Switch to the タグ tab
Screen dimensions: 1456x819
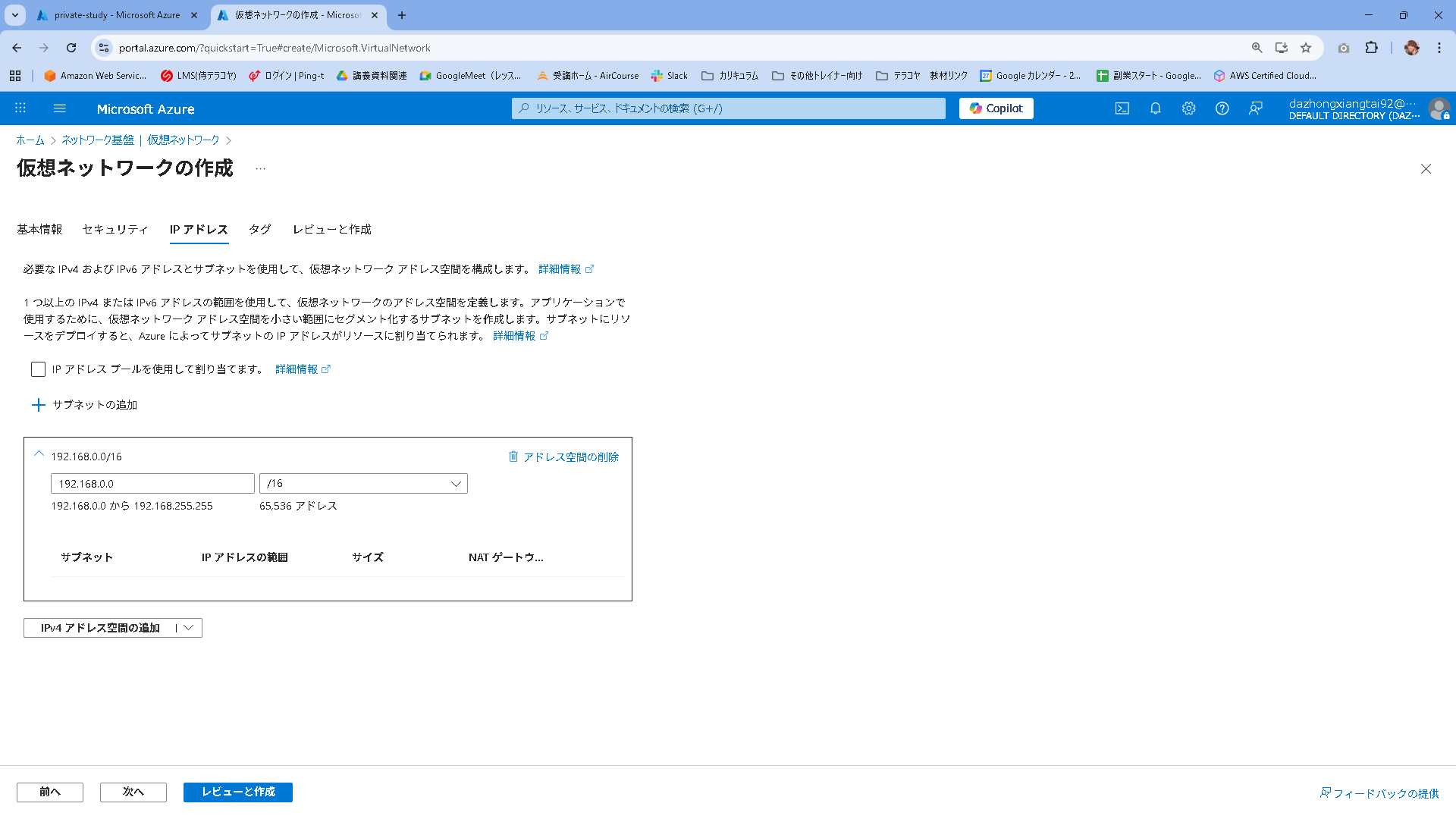click(259, 229)
